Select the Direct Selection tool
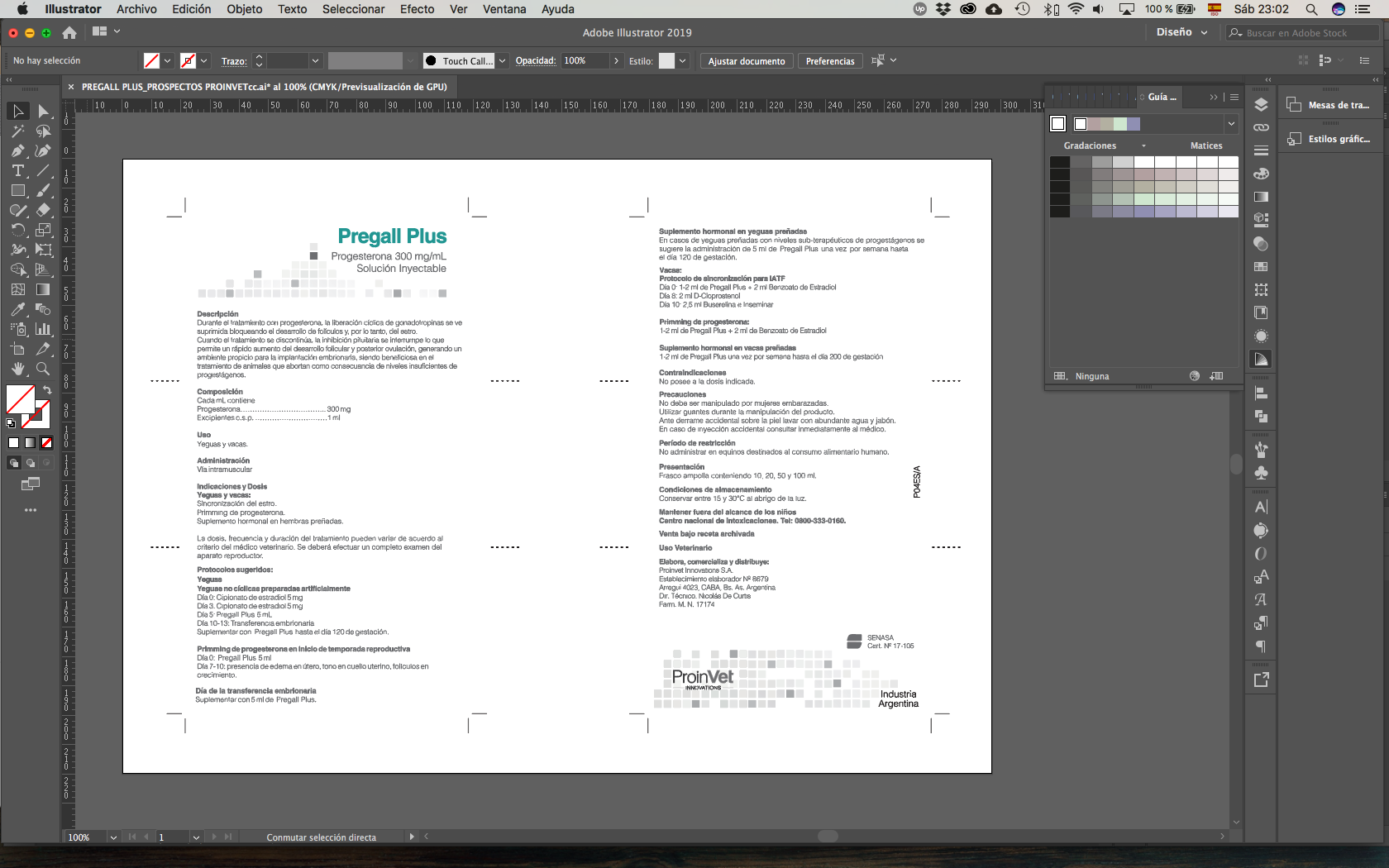The height and width of the screenshot is (868, 1389). [43, 111]
